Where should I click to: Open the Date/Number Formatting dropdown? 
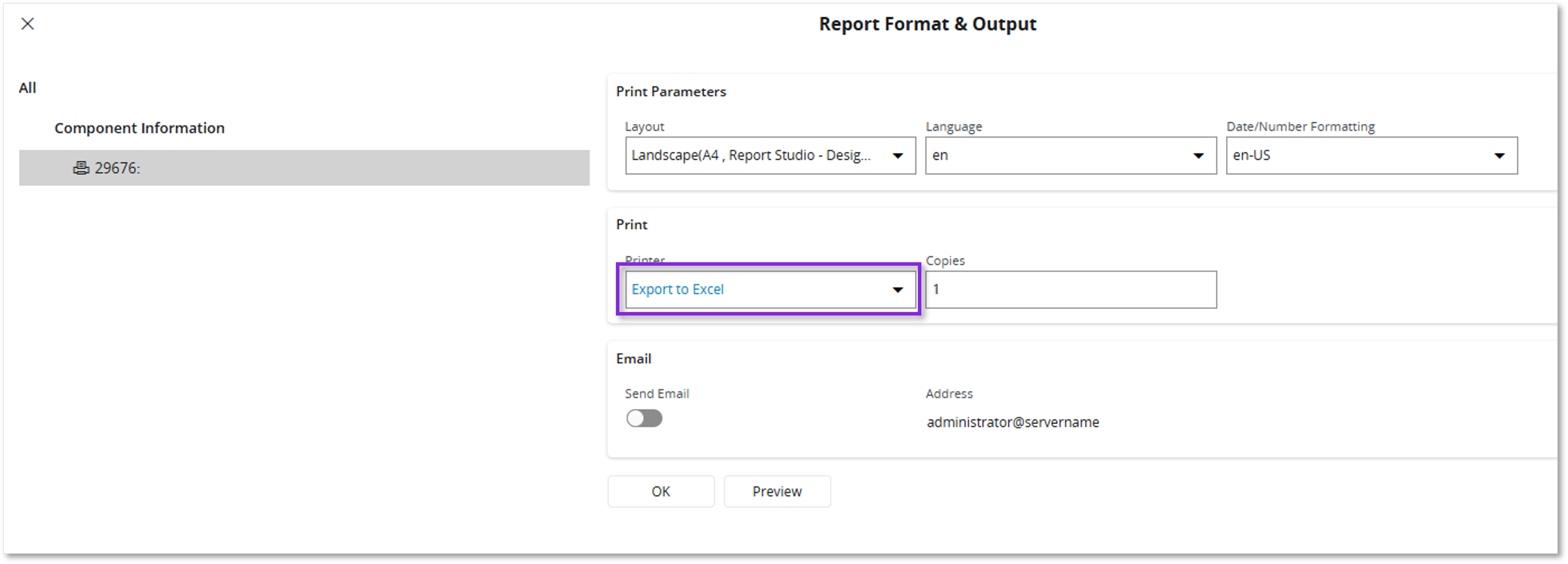tap(1371, 156)
